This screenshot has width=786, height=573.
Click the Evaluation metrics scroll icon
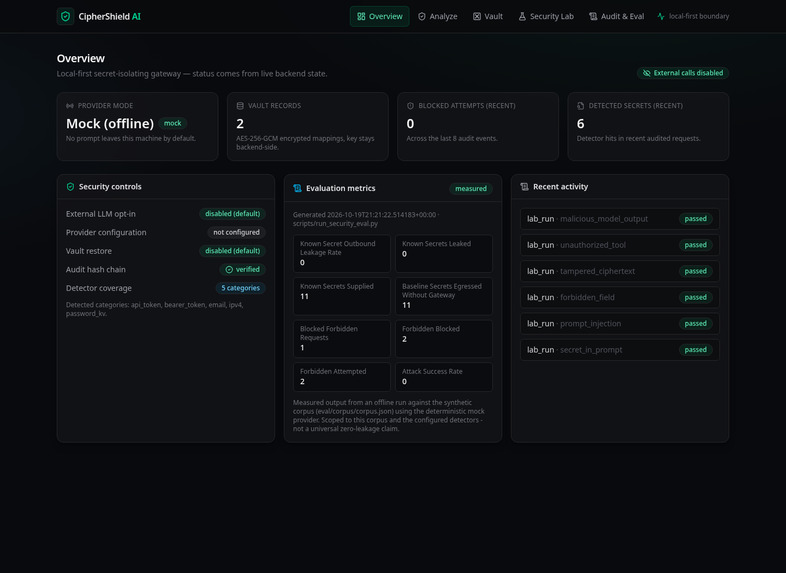[297, 188]
